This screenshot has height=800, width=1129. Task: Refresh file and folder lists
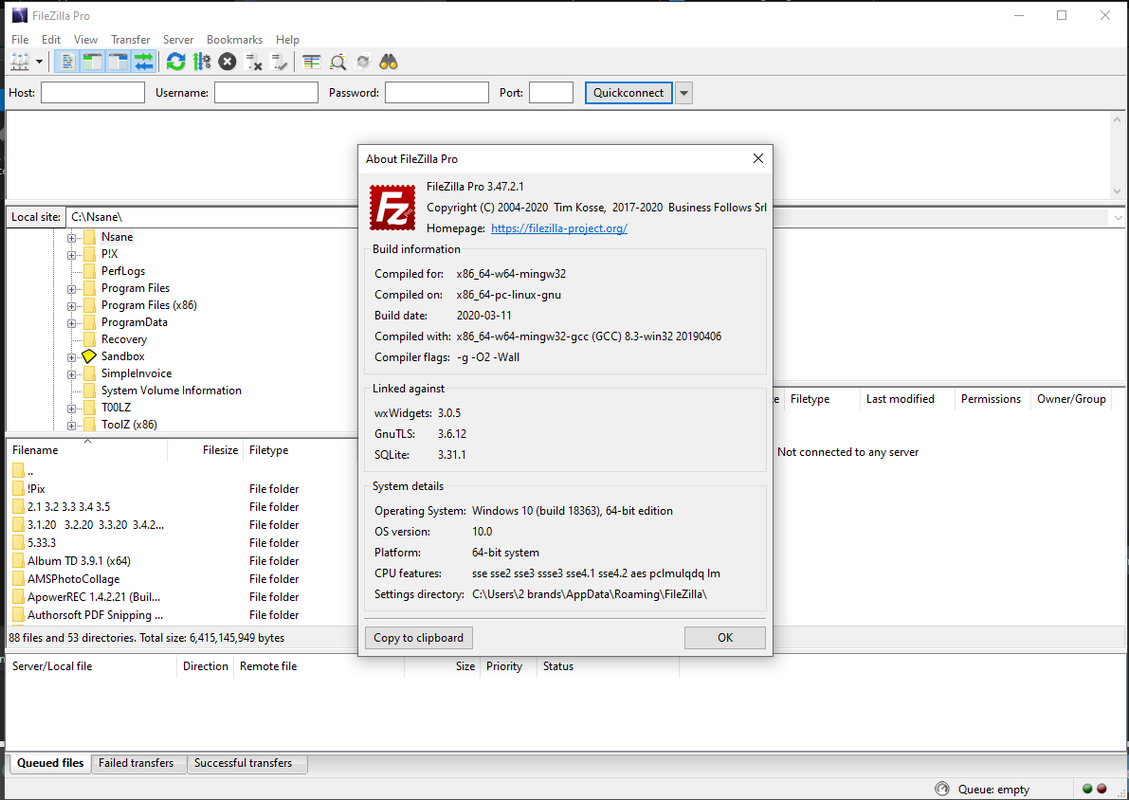tap(176, 62)
